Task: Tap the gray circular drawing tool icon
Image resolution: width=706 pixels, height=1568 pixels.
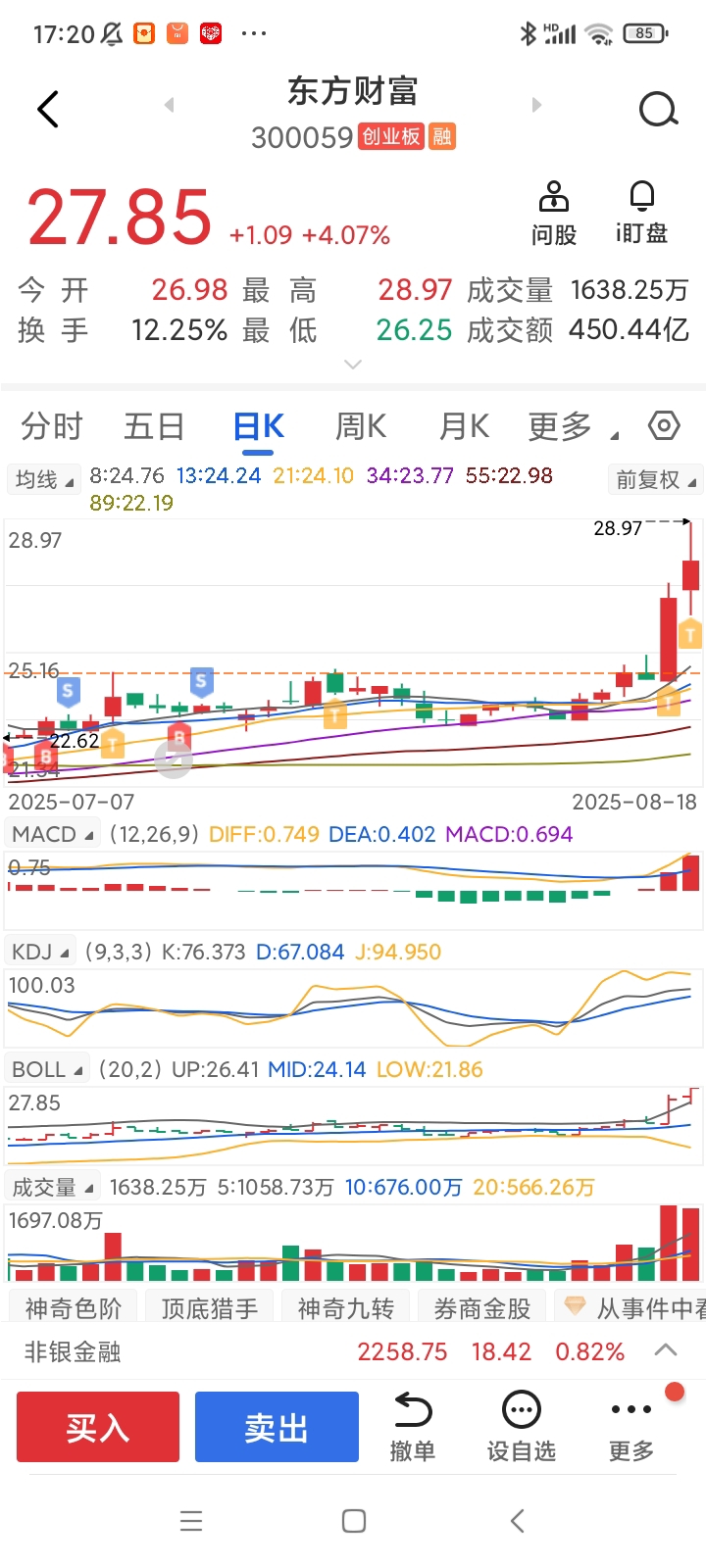Action: pyautogui.click(x=174, y=759)
